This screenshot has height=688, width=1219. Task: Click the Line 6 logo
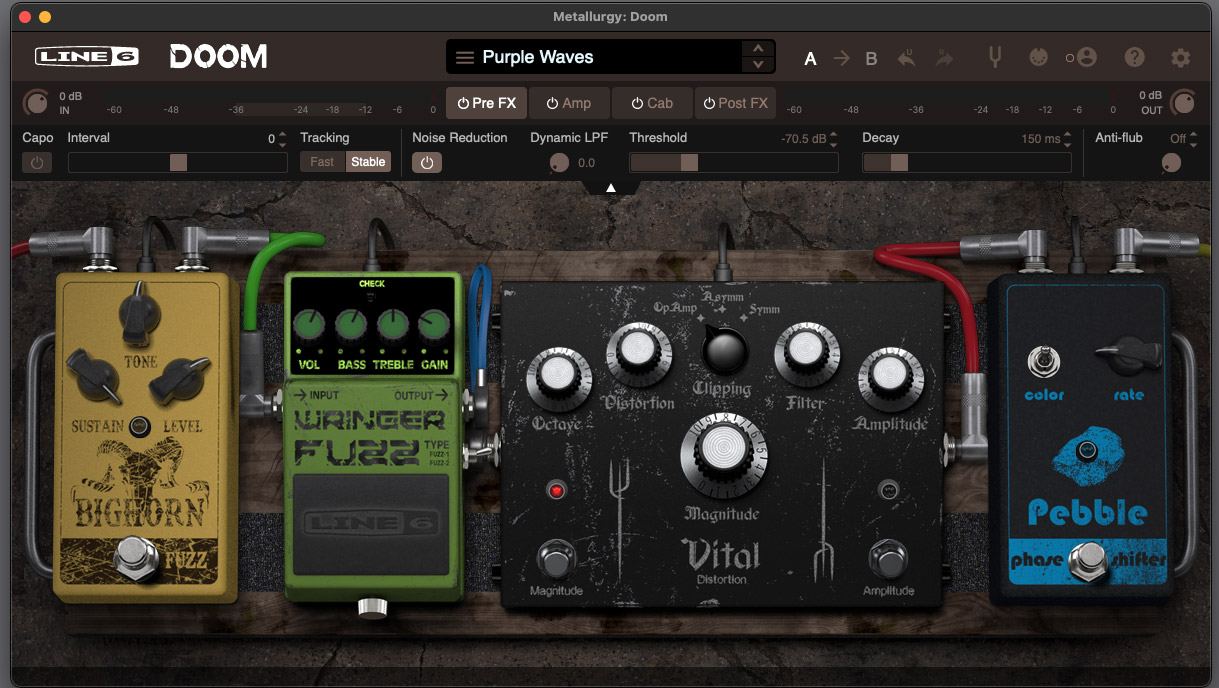87,57
